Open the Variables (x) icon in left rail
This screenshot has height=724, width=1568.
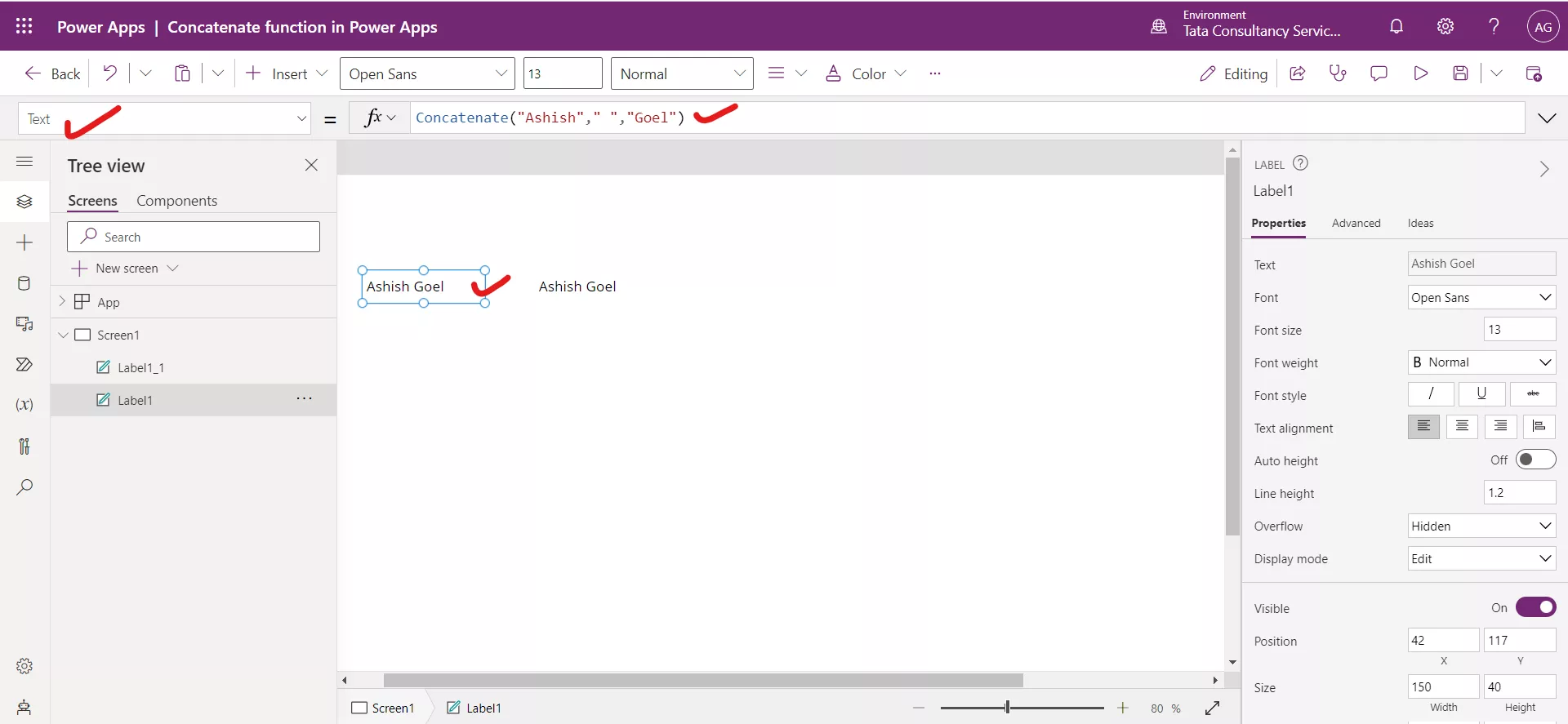pos(24,405)
